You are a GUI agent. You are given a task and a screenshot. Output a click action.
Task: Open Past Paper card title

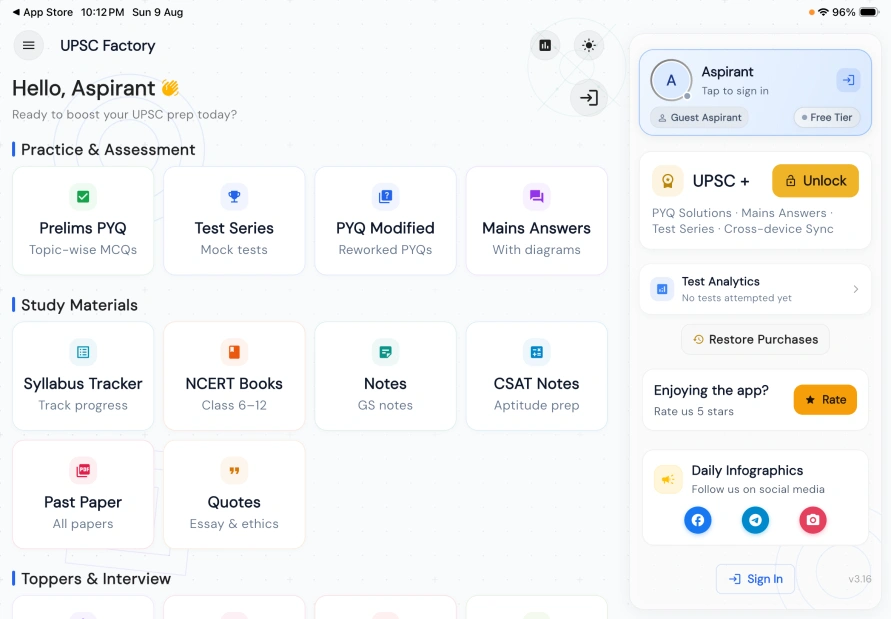pos(83,502)
